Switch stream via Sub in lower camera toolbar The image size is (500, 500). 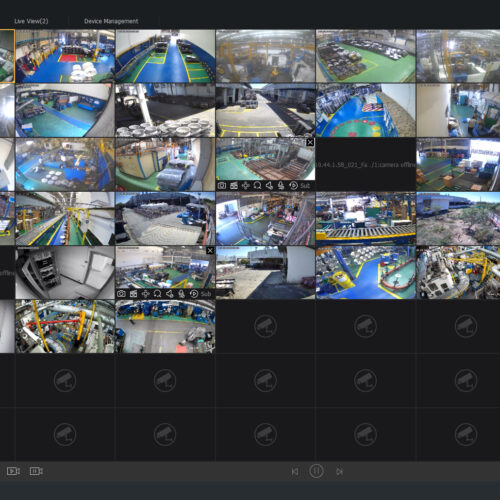tap(206, 294)
